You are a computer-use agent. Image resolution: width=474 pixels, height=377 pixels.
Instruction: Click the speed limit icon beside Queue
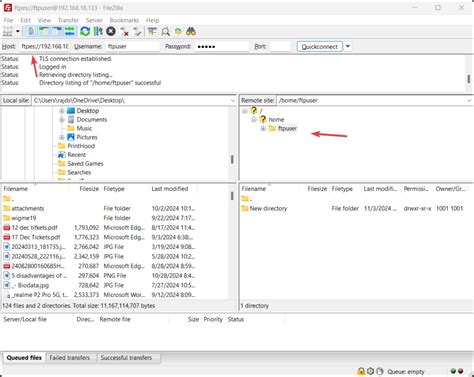pos(380,371)
